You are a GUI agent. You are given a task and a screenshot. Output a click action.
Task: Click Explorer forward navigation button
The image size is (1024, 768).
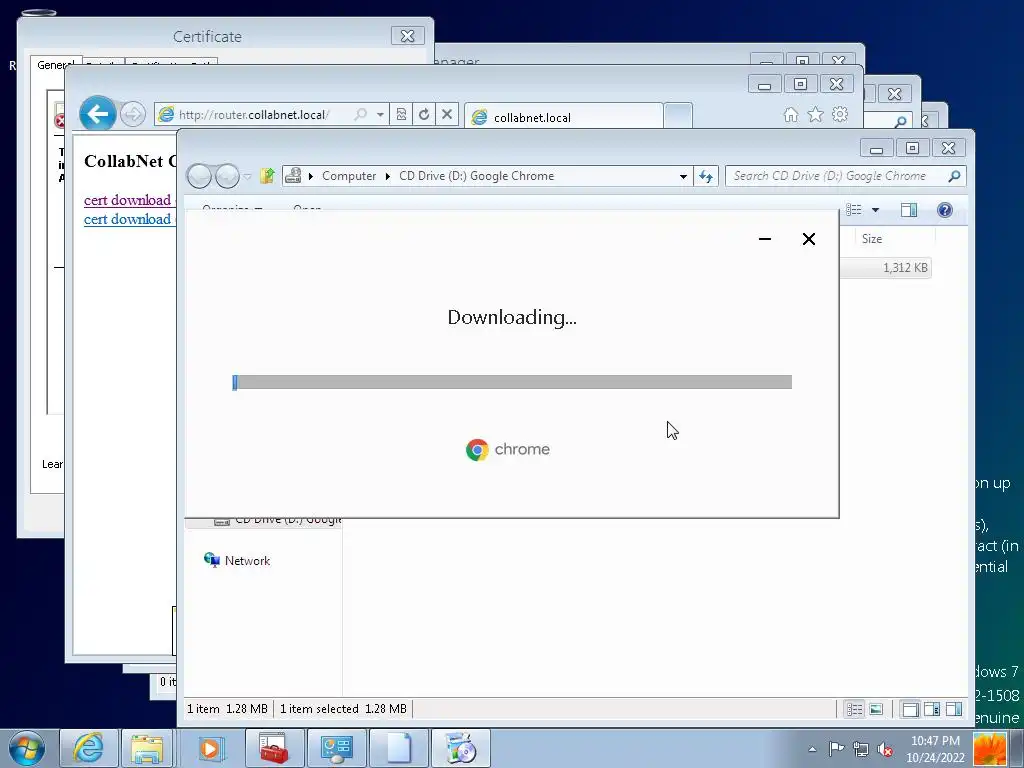[x=227, y=176]
